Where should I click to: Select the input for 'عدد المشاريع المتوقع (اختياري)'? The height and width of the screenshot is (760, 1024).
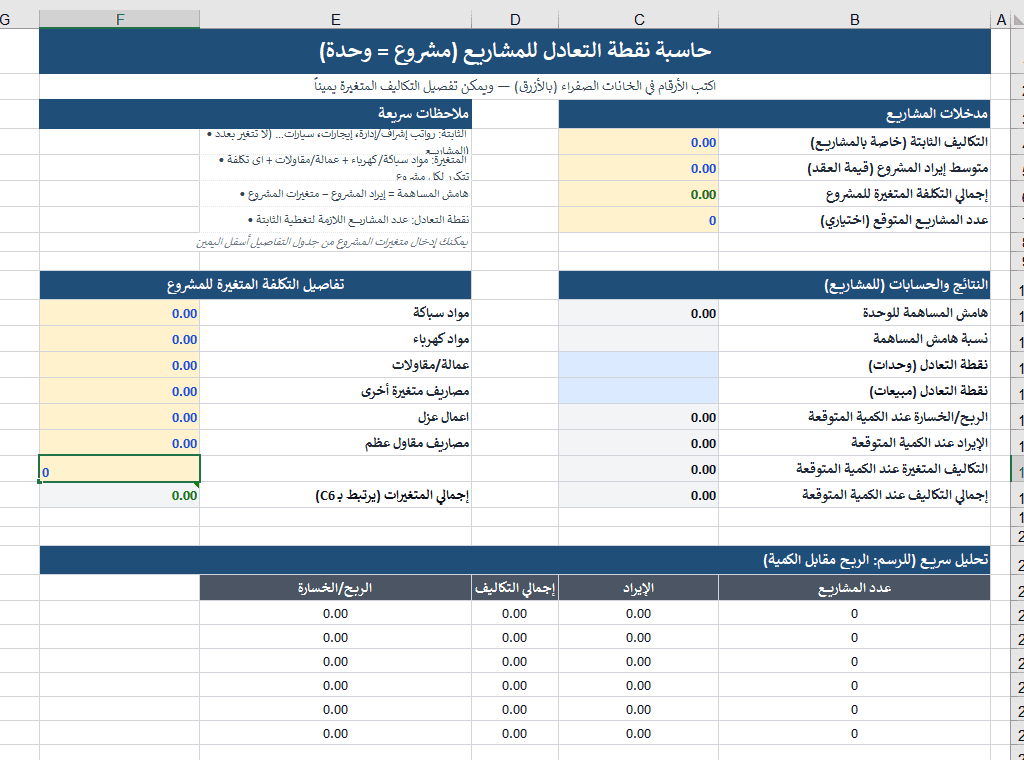pos(639,220)
